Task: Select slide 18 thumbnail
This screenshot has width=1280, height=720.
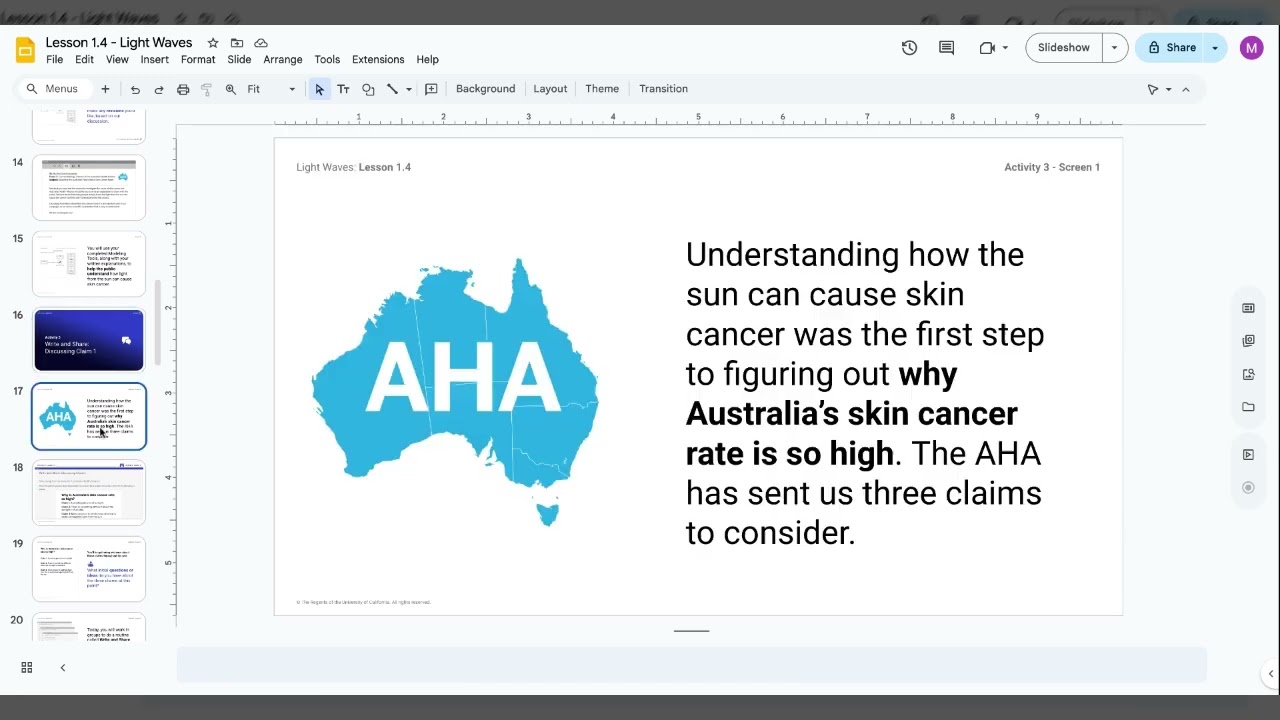Action: (x=89, y=493)
